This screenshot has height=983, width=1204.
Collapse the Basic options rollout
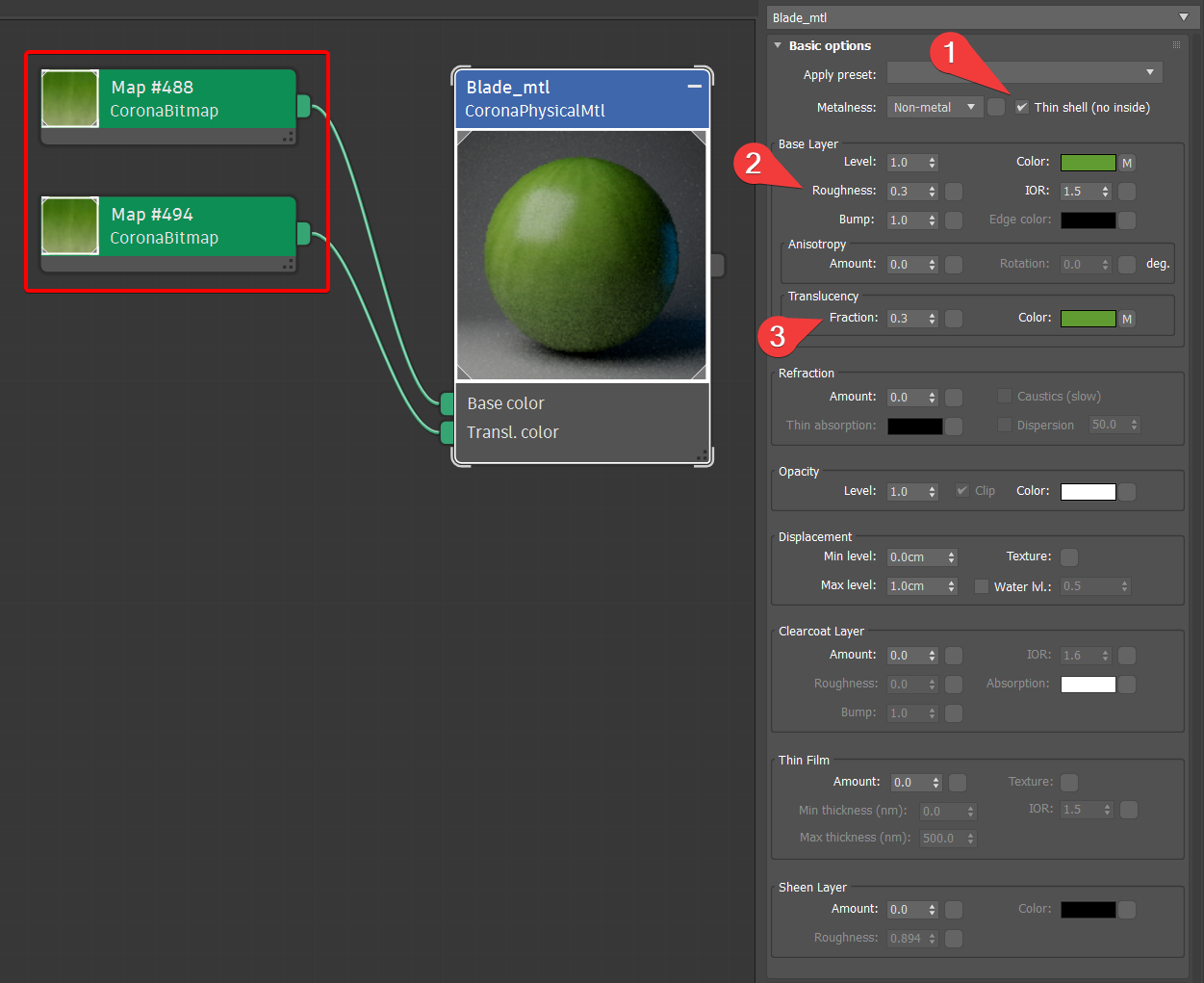778,45
